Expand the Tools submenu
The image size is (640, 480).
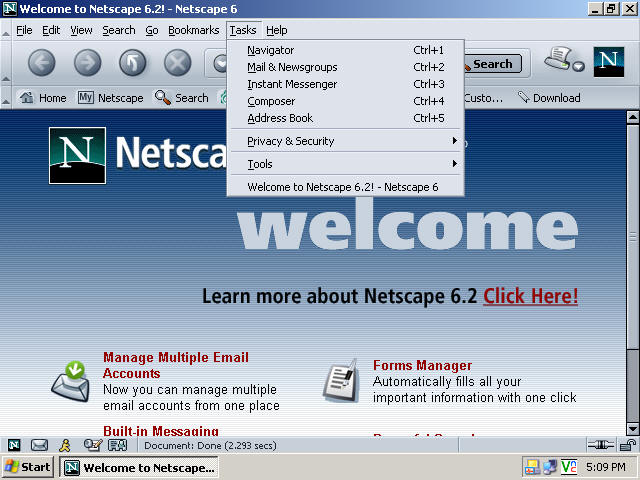pos(345,164)
